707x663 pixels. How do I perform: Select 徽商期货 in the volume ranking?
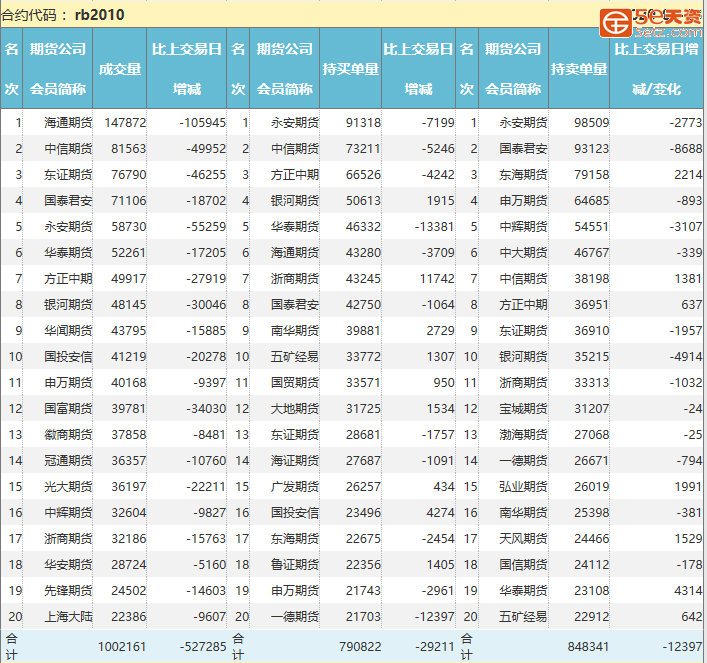[68, 435]
